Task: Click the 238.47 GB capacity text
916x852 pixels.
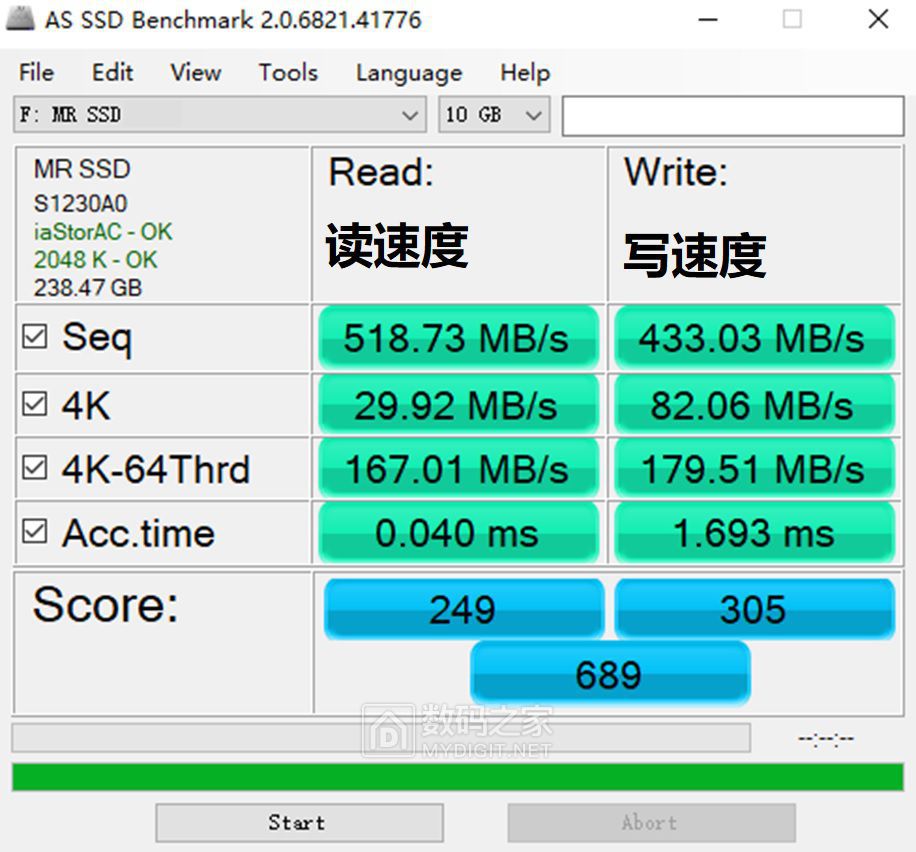Action: click(88, 288)
